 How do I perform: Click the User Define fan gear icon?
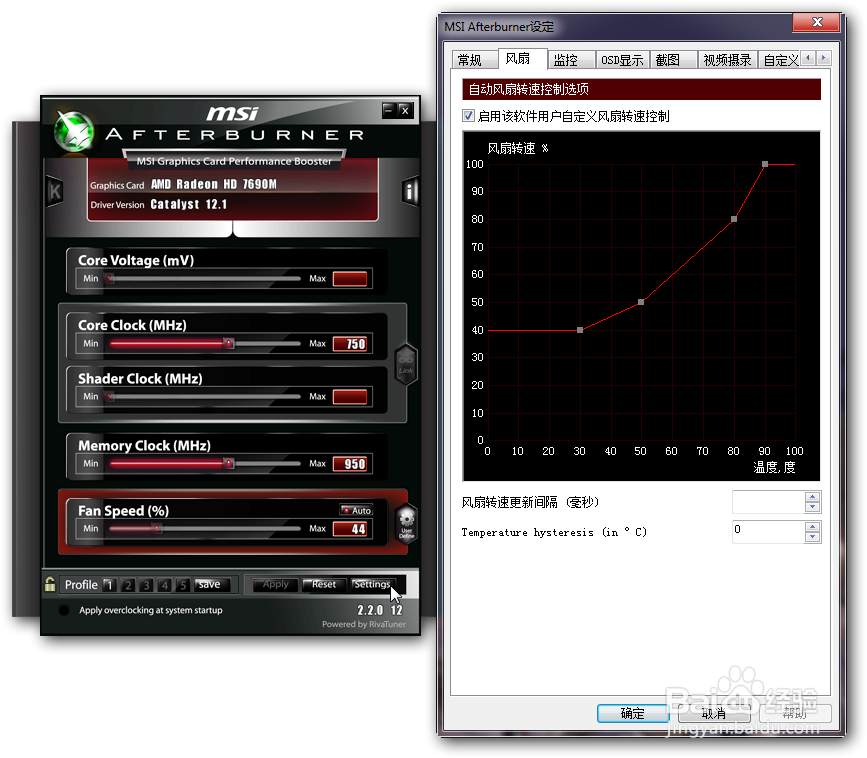(x=406, y=523)
